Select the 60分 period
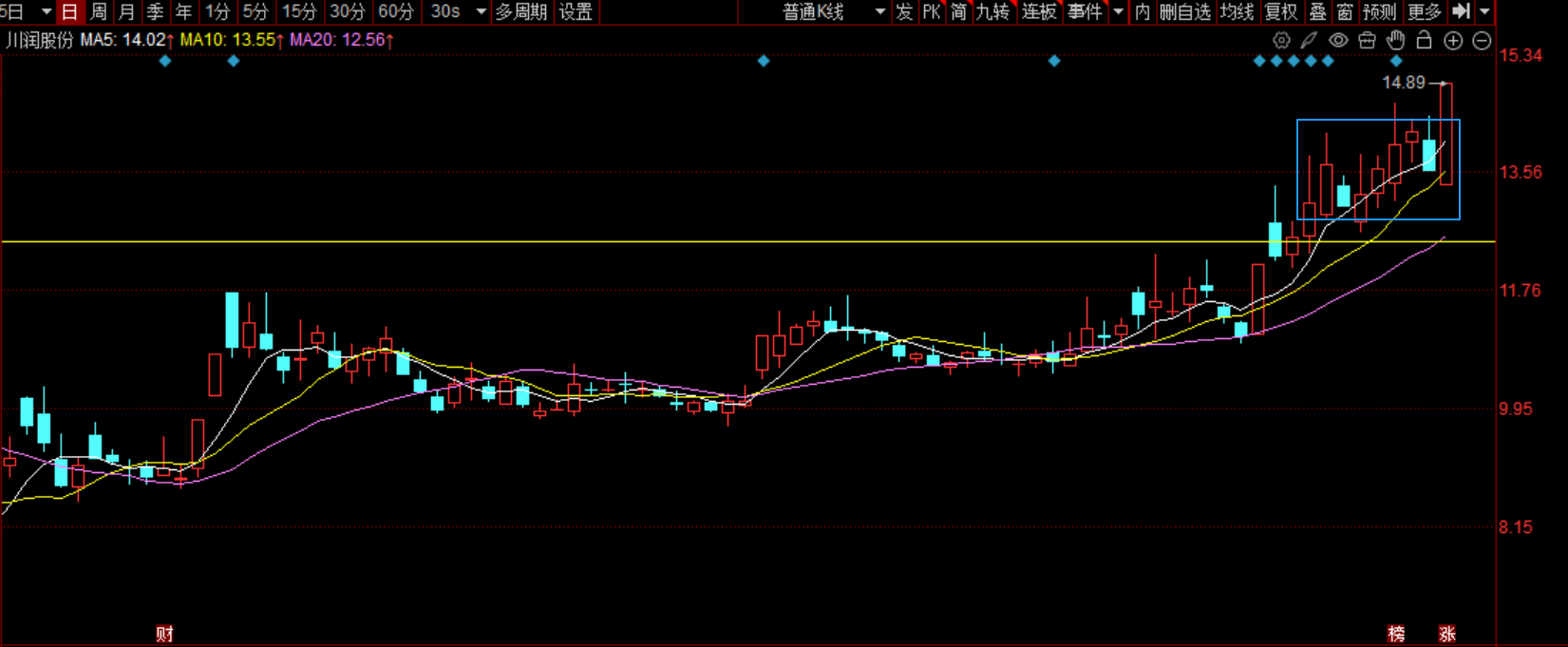The width and height of the screenshot is (1568, 647). pos(396,11)
